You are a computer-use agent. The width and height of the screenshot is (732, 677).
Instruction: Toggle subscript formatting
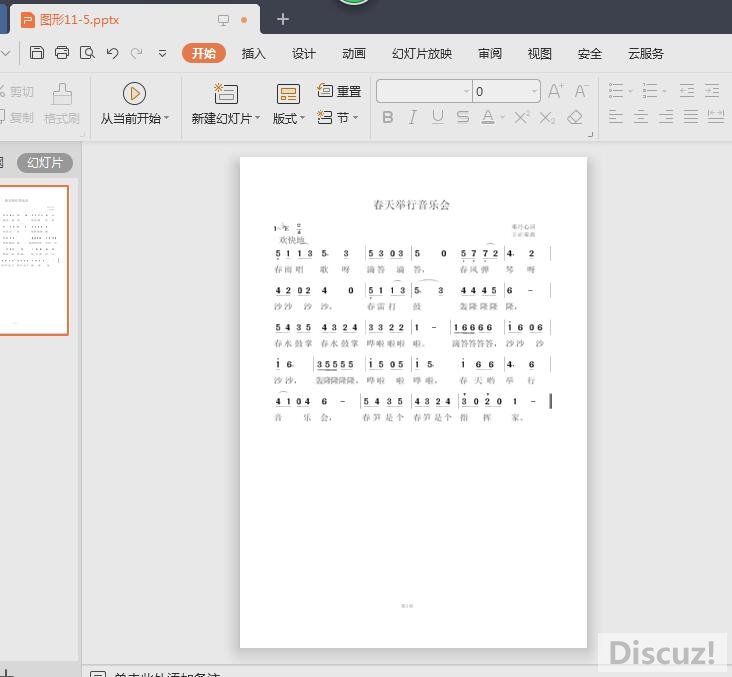547,117
